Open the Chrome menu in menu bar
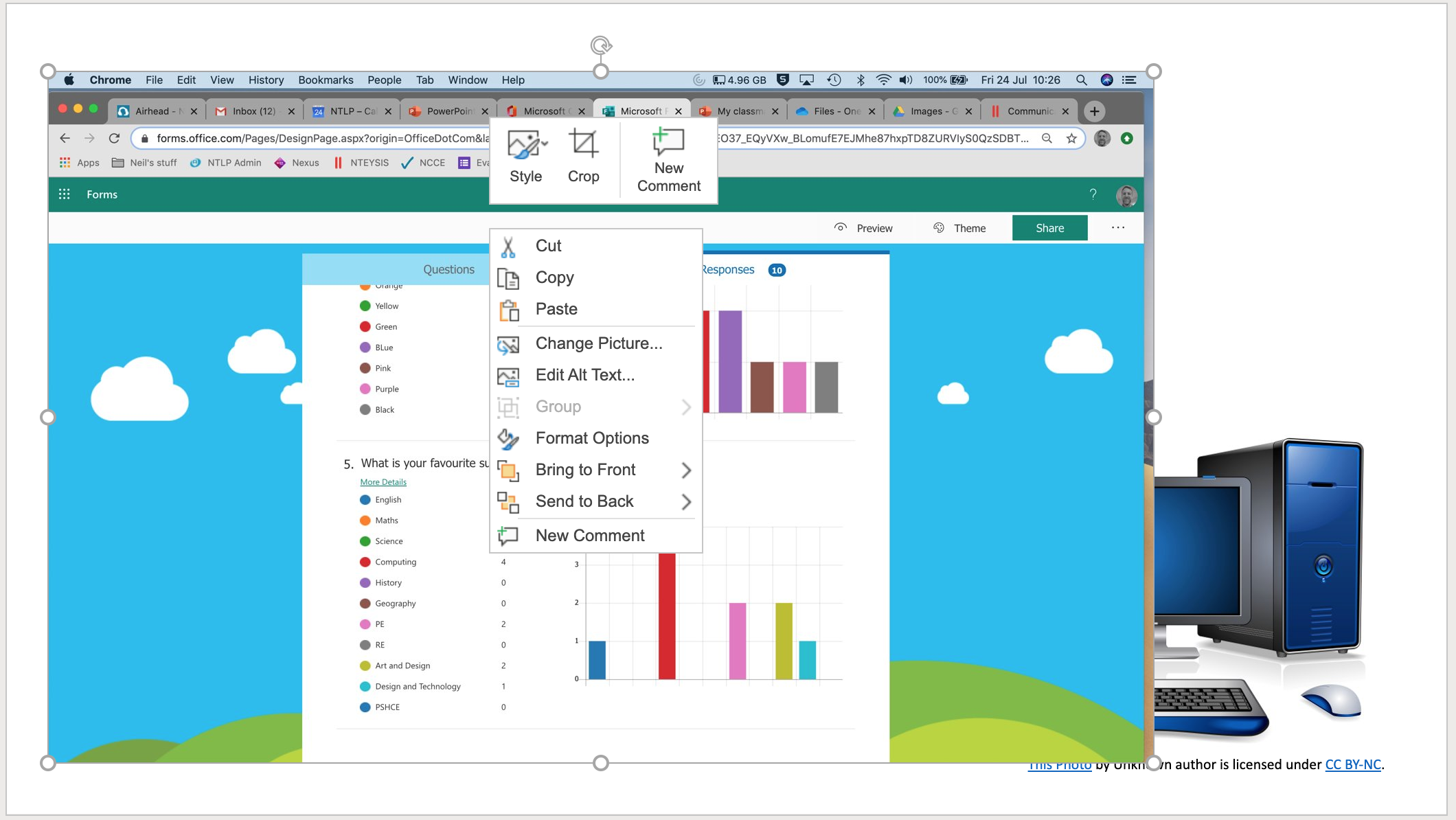Screen dimensions: 1456x820 [x=110, y=80]
